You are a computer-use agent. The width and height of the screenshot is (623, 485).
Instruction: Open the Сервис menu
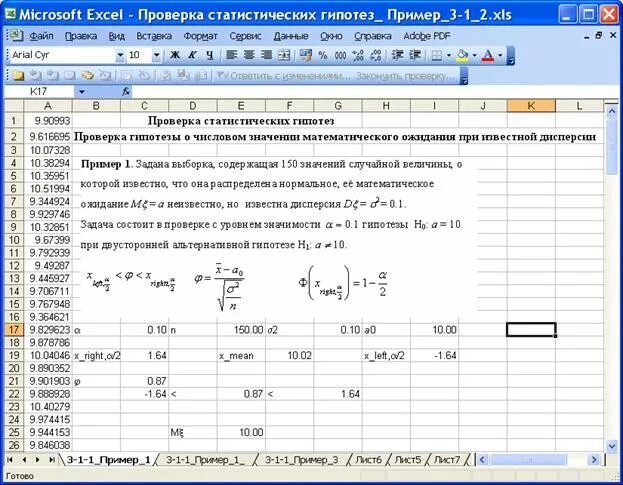tap(245, 36)
